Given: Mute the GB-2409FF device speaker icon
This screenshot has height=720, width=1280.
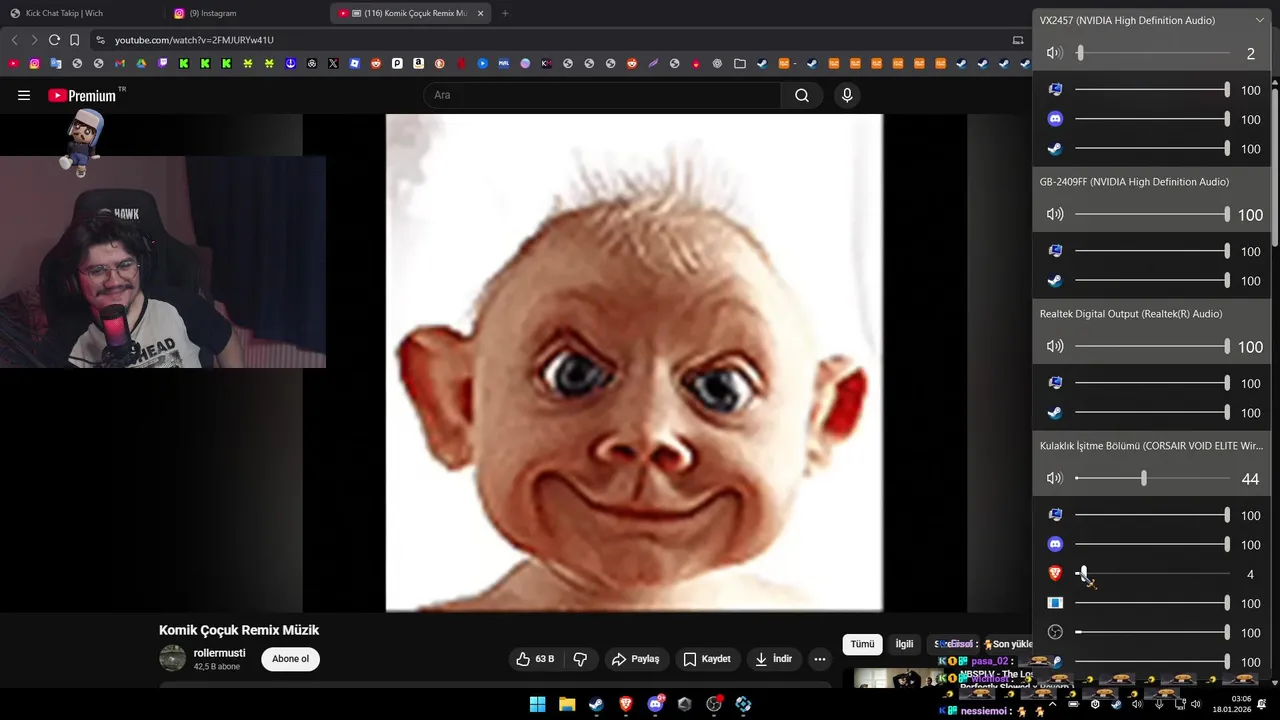Looking at the screenshot, I should [1055, 214].
